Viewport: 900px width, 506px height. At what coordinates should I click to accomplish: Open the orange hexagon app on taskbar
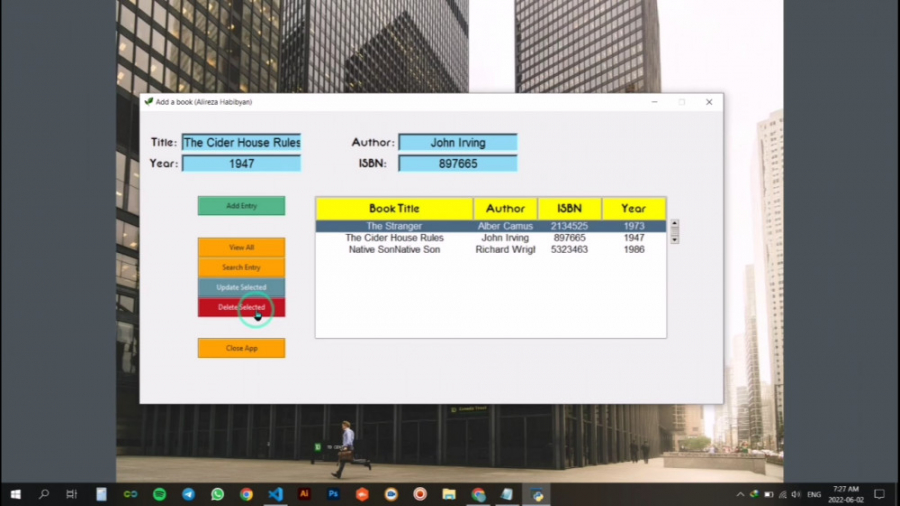tap(362, 494)
